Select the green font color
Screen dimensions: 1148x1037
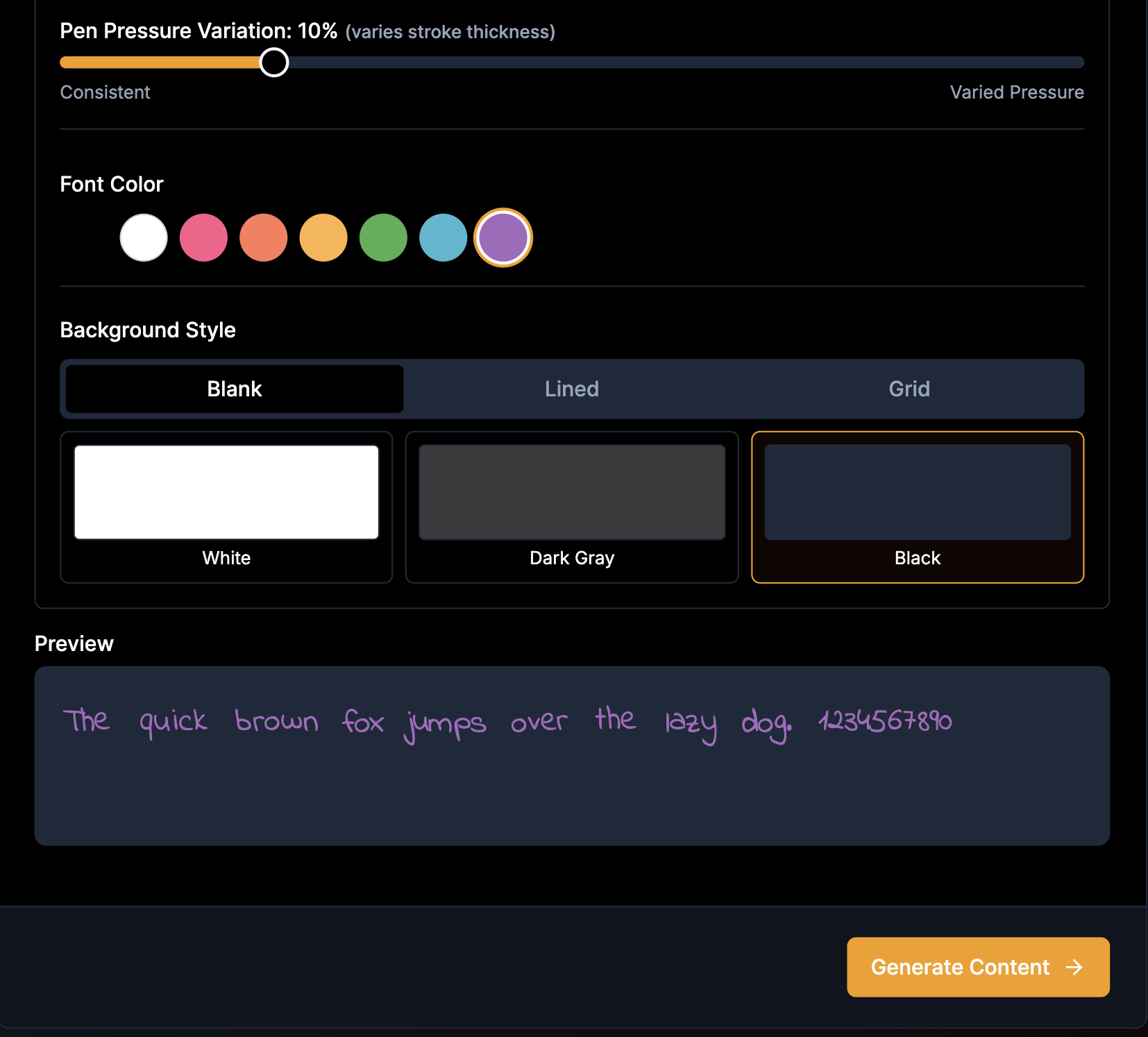point(383,237)
